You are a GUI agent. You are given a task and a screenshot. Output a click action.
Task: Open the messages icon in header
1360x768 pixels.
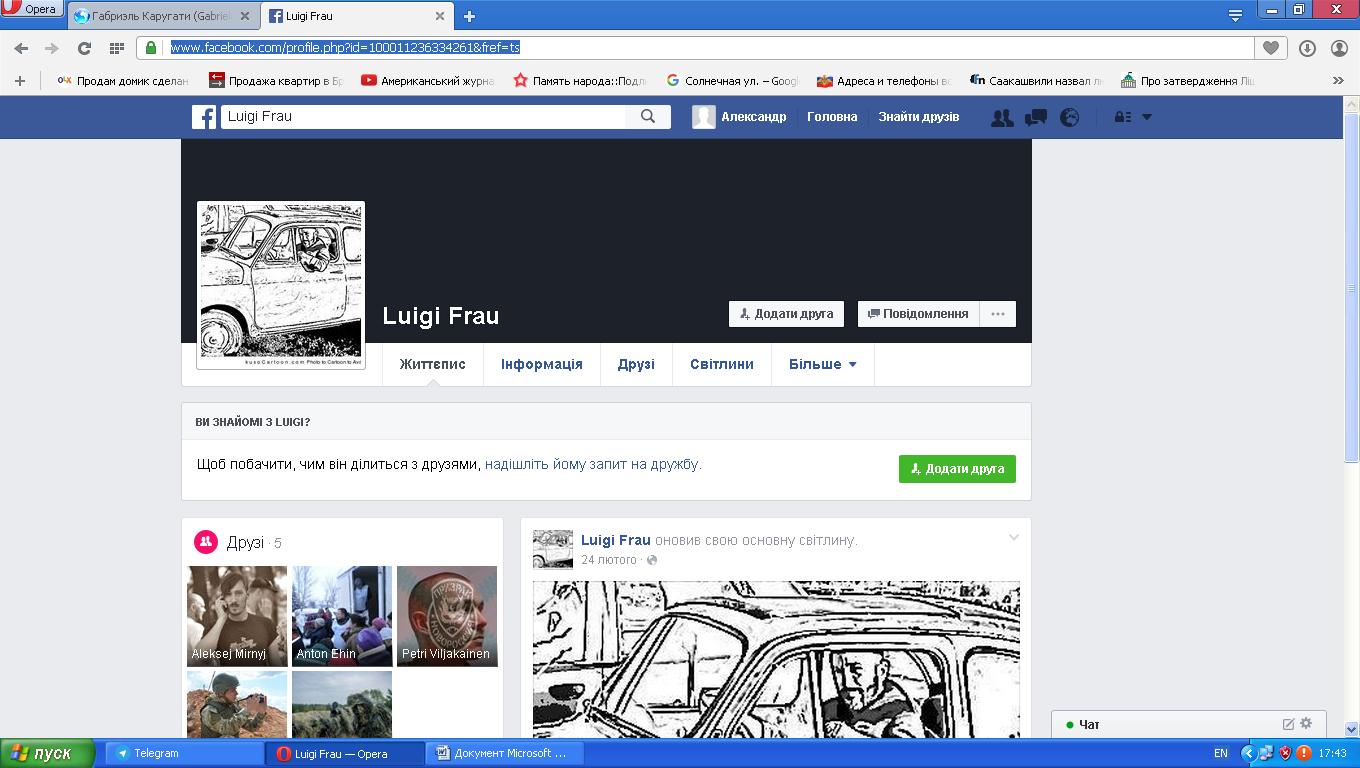1036,118
